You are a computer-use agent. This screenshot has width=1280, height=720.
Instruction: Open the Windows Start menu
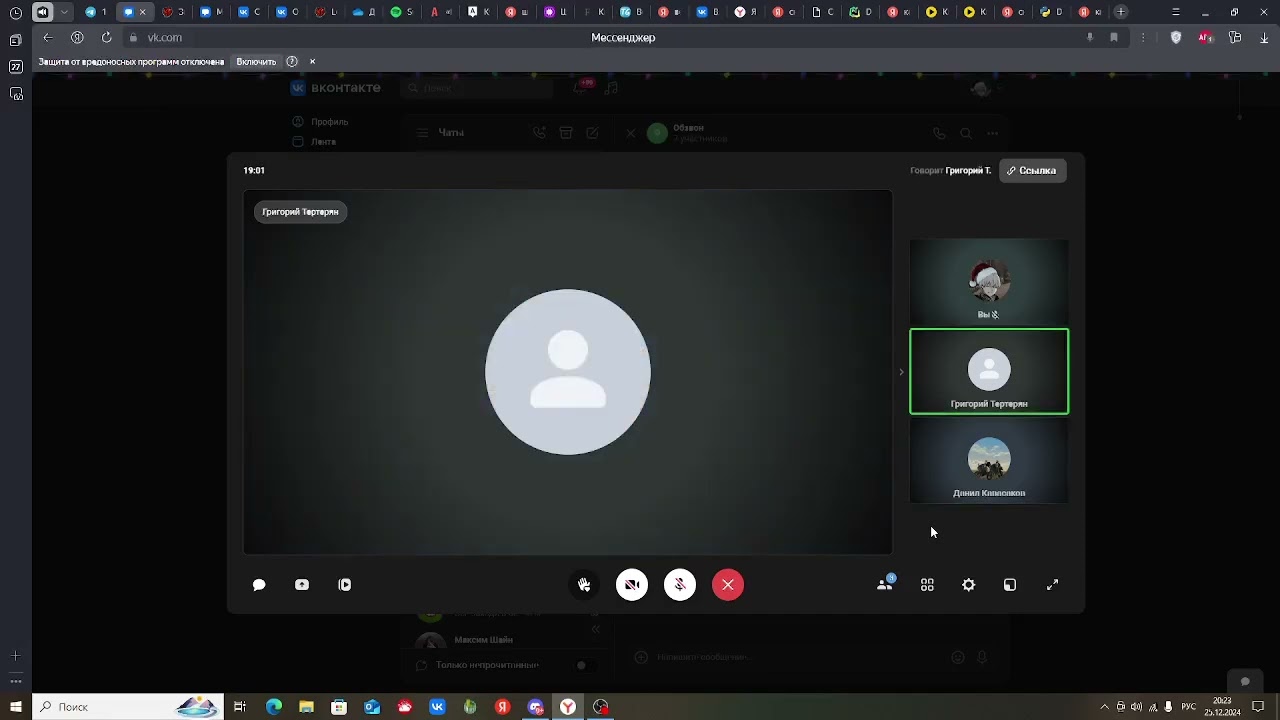16,707
